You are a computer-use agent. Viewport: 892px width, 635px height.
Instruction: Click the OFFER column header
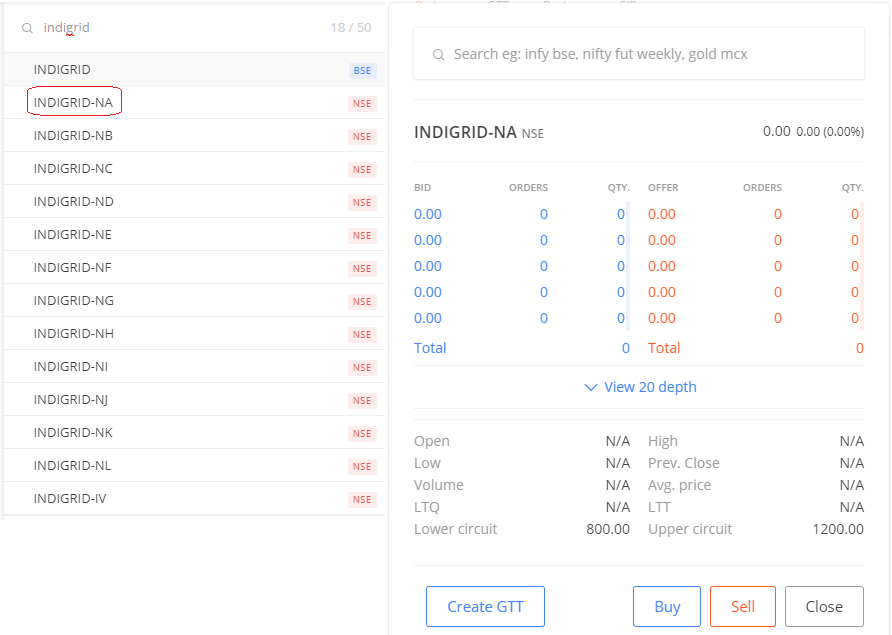pos(663,187)
